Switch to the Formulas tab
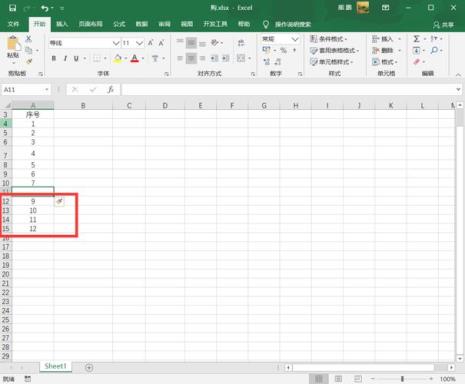The width and height of the screenshot is (465, 384). [x=119, y=24]
